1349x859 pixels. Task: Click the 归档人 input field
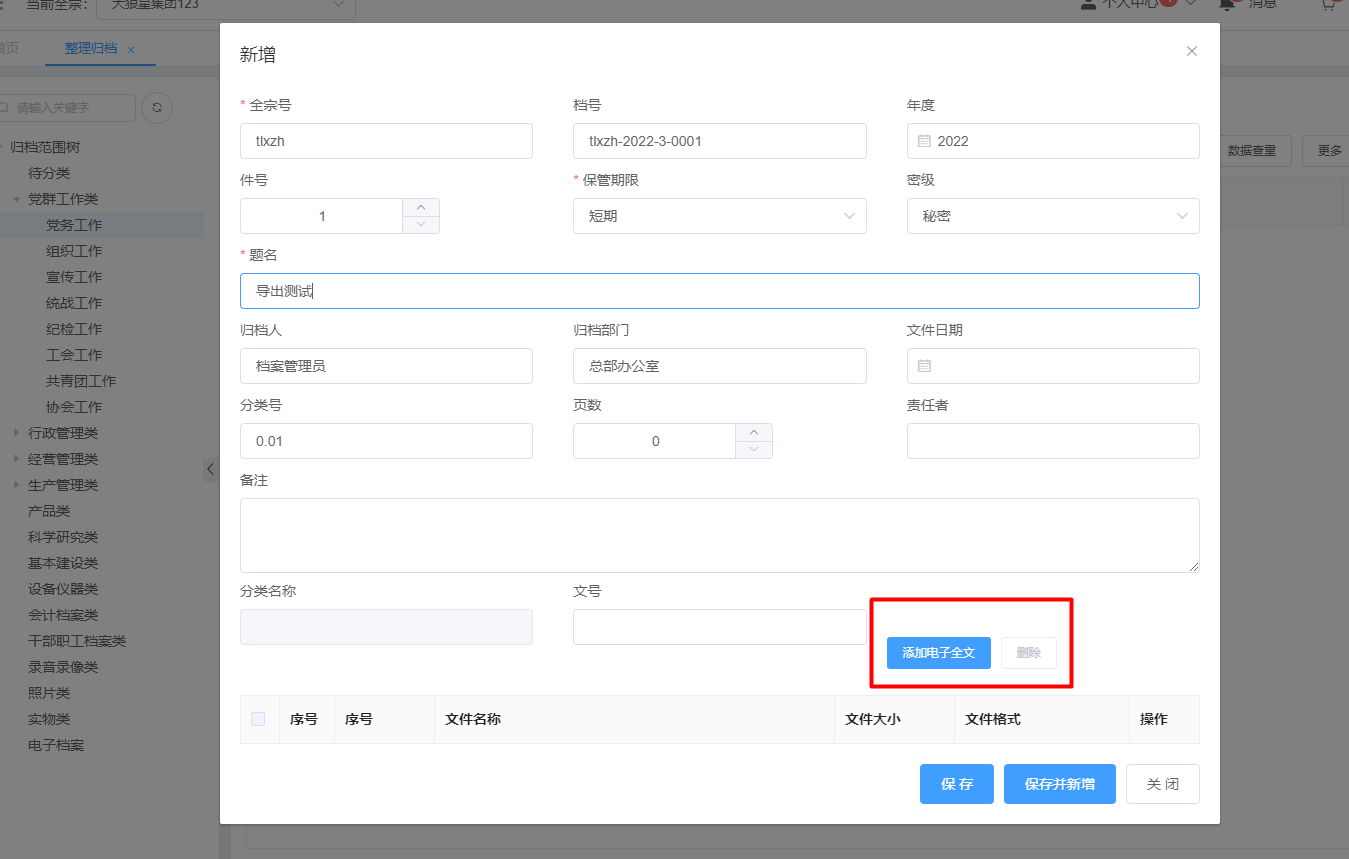point(386,366)
